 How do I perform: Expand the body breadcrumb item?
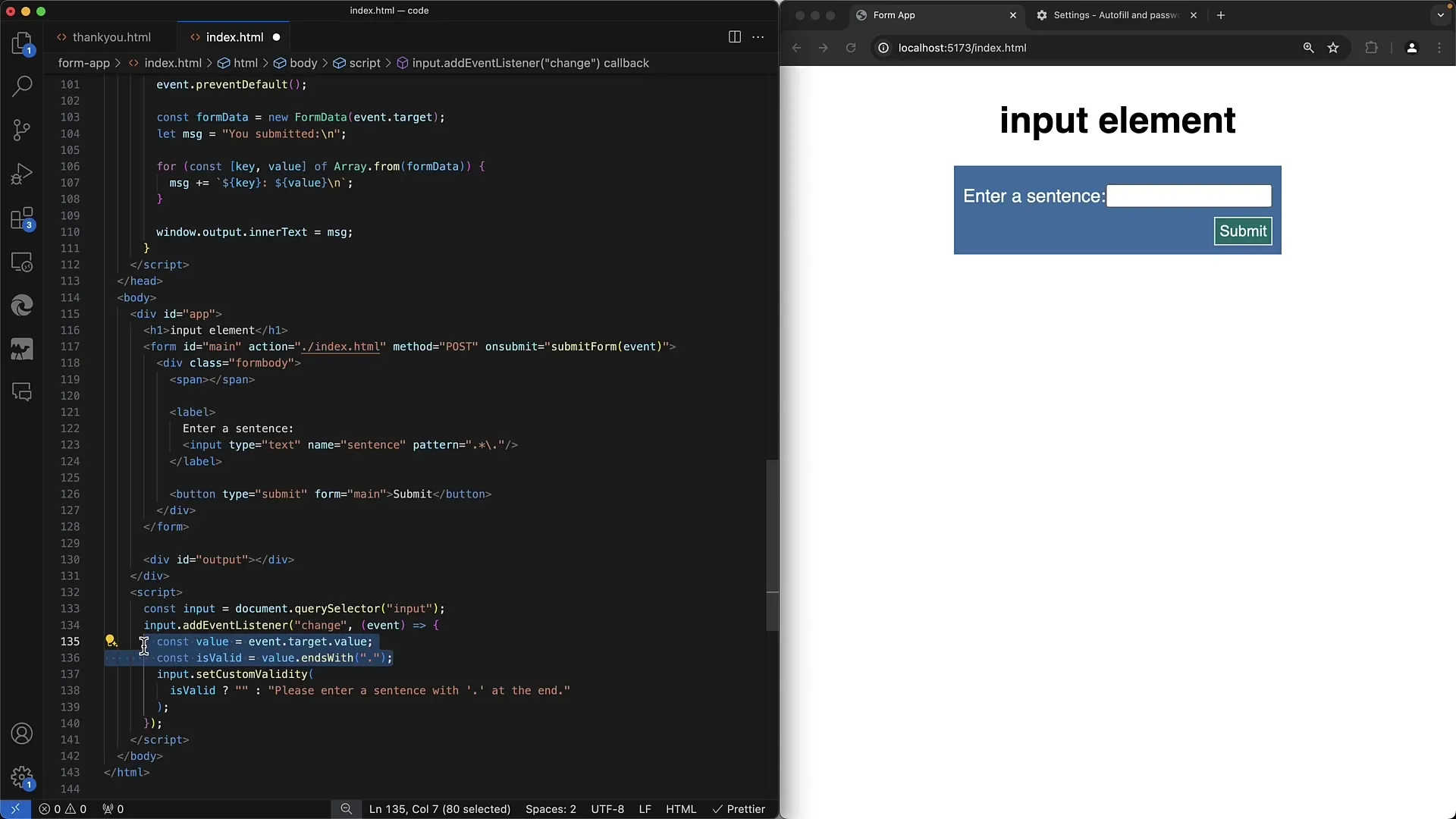(305, 63)
